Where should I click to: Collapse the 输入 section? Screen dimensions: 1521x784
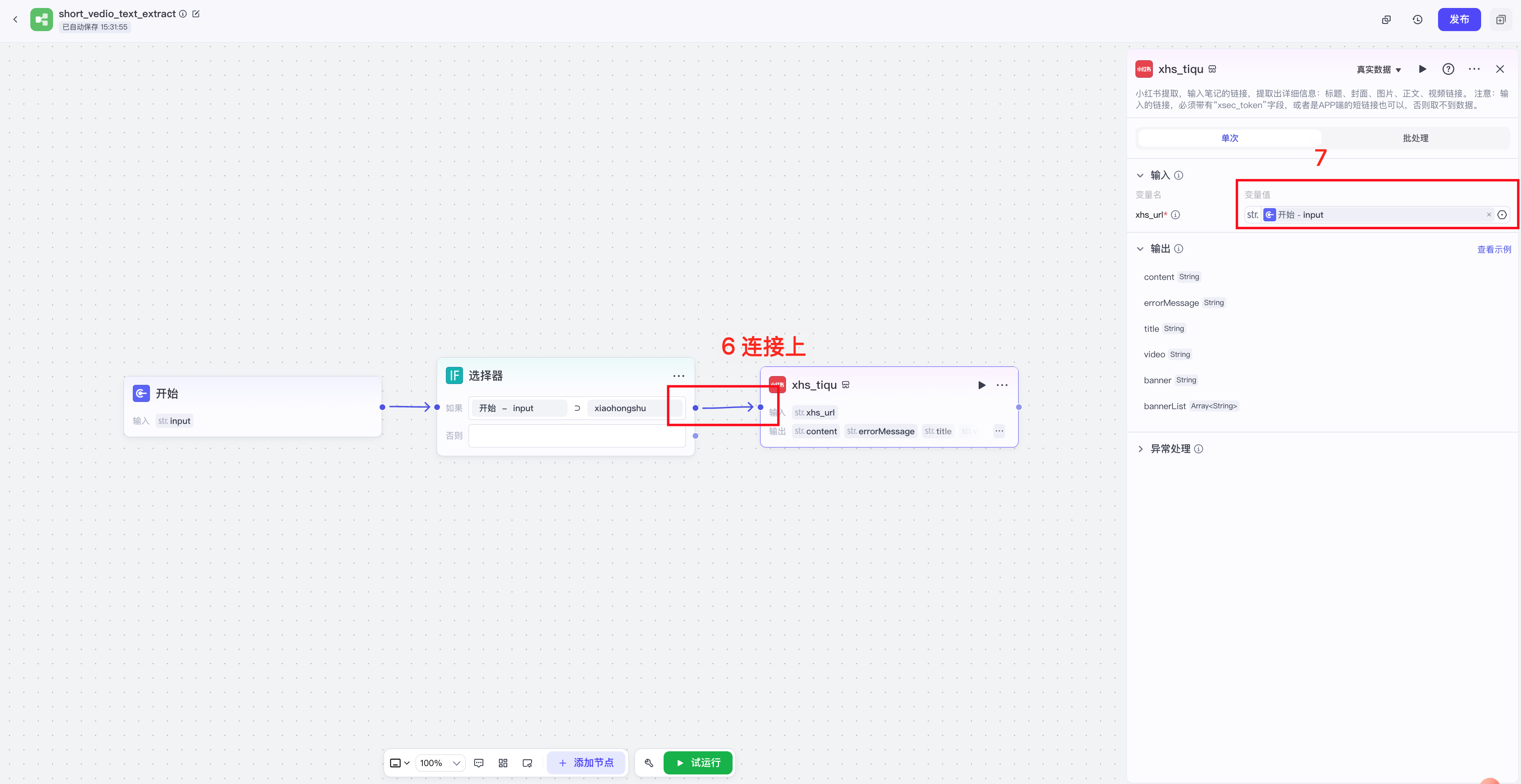[1140, 175]
